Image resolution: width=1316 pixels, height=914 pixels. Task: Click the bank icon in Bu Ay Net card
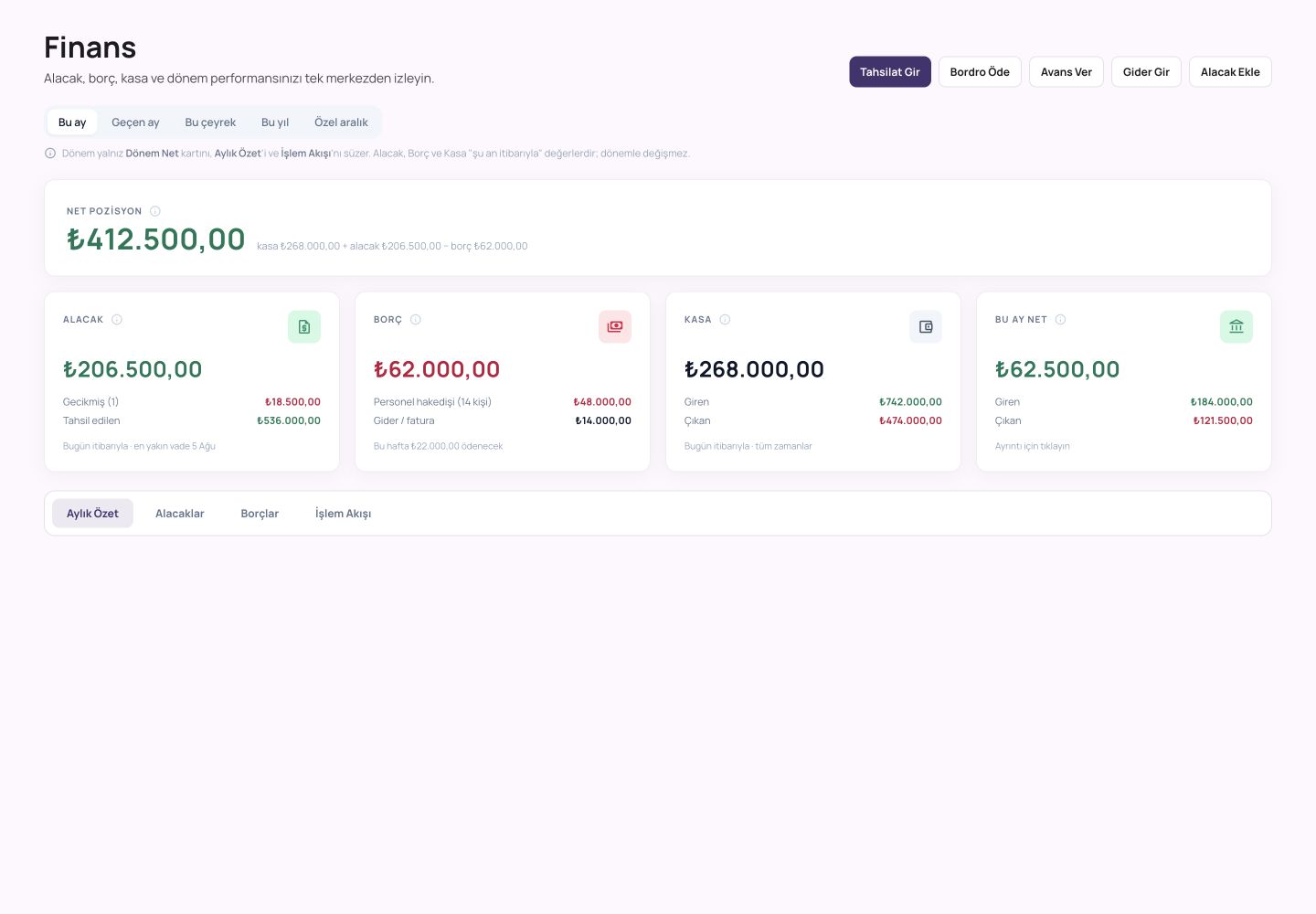pos(1236,327)
